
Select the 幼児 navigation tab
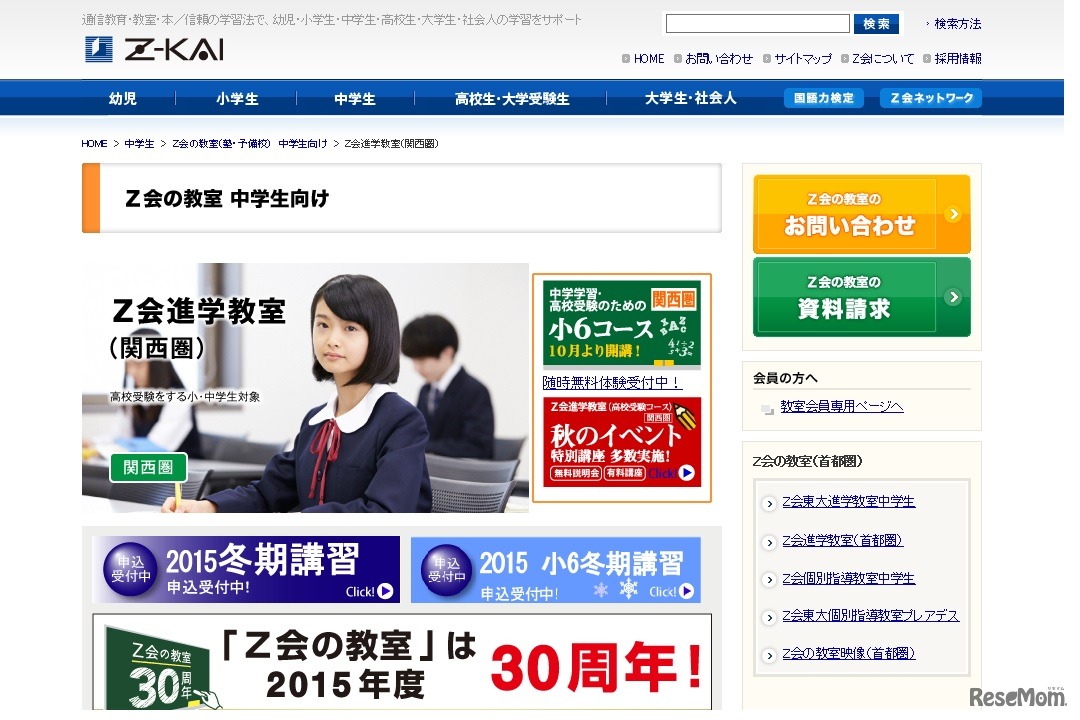[x=123, y=99]
